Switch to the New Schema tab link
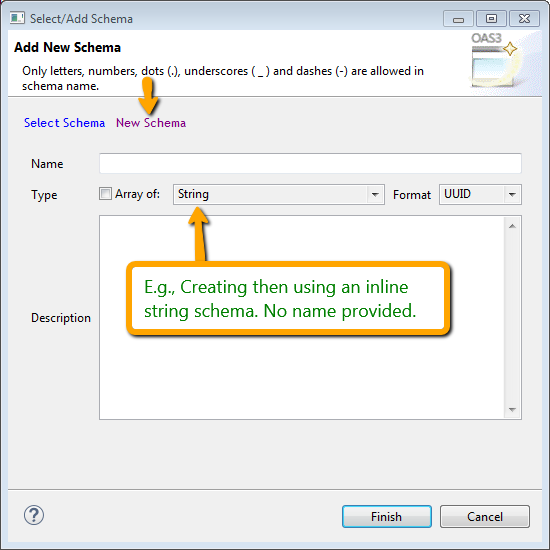The image size is (550, 550). pos(151,123)
